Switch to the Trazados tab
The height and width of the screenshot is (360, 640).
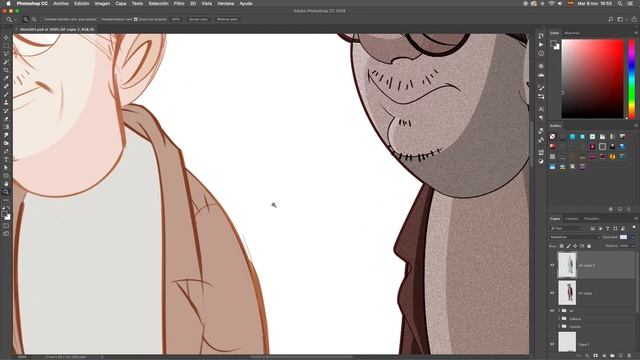tap(591, 219)
